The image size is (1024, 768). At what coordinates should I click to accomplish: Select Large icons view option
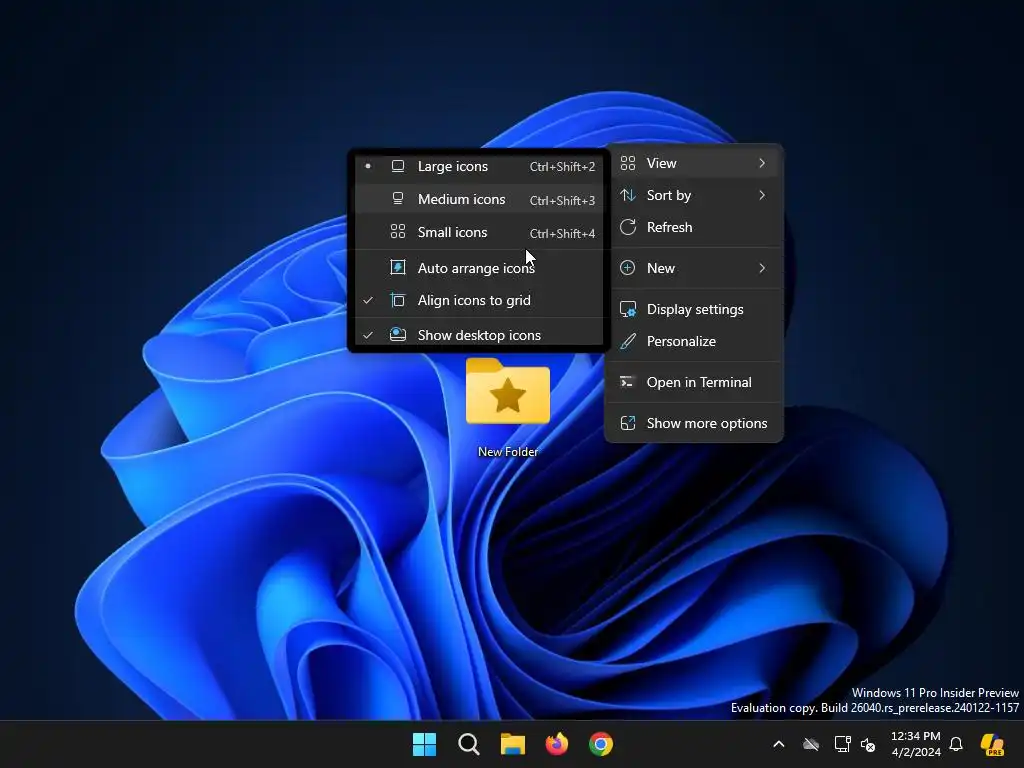coord(478,167)
